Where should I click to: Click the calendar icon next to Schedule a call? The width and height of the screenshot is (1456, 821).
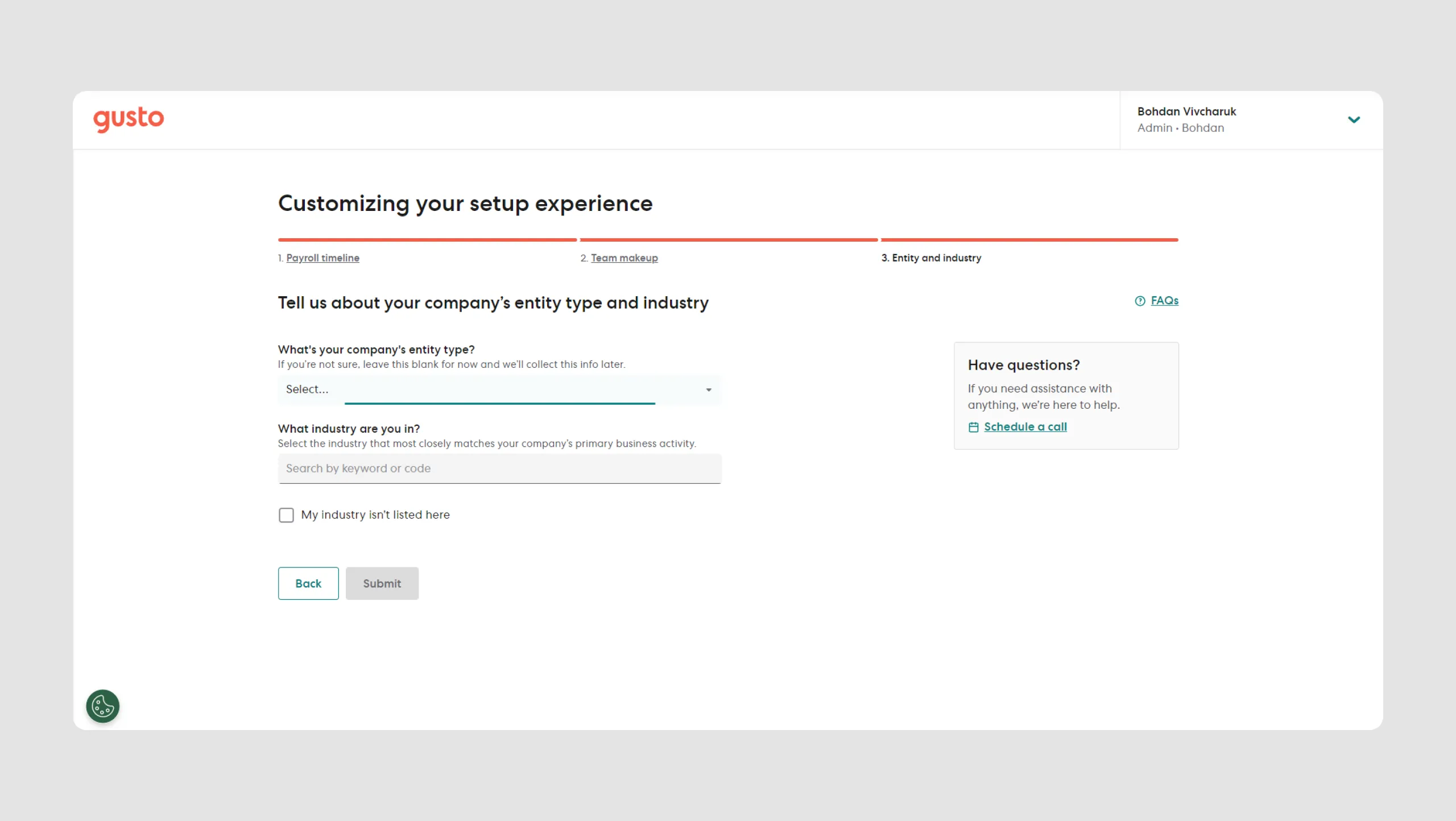[974, 426]
